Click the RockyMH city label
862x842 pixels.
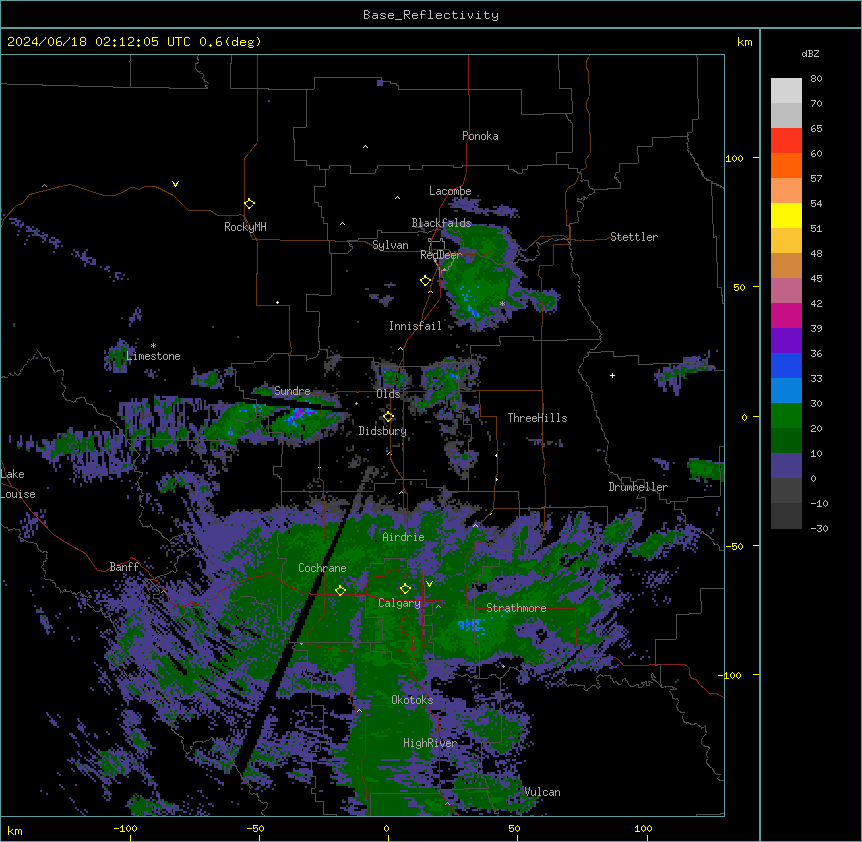(245, 227)
